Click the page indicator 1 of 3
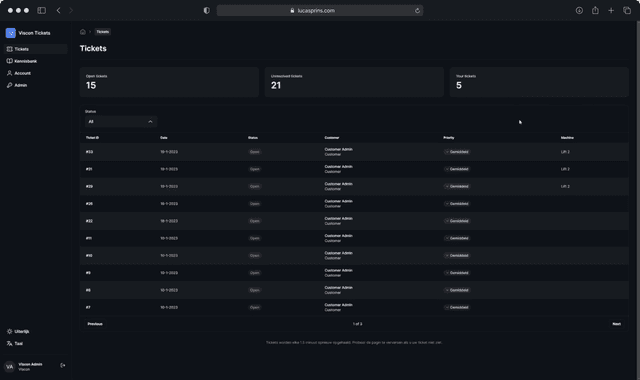The height and width of the screenshot is (380, 640). [357, 324]
